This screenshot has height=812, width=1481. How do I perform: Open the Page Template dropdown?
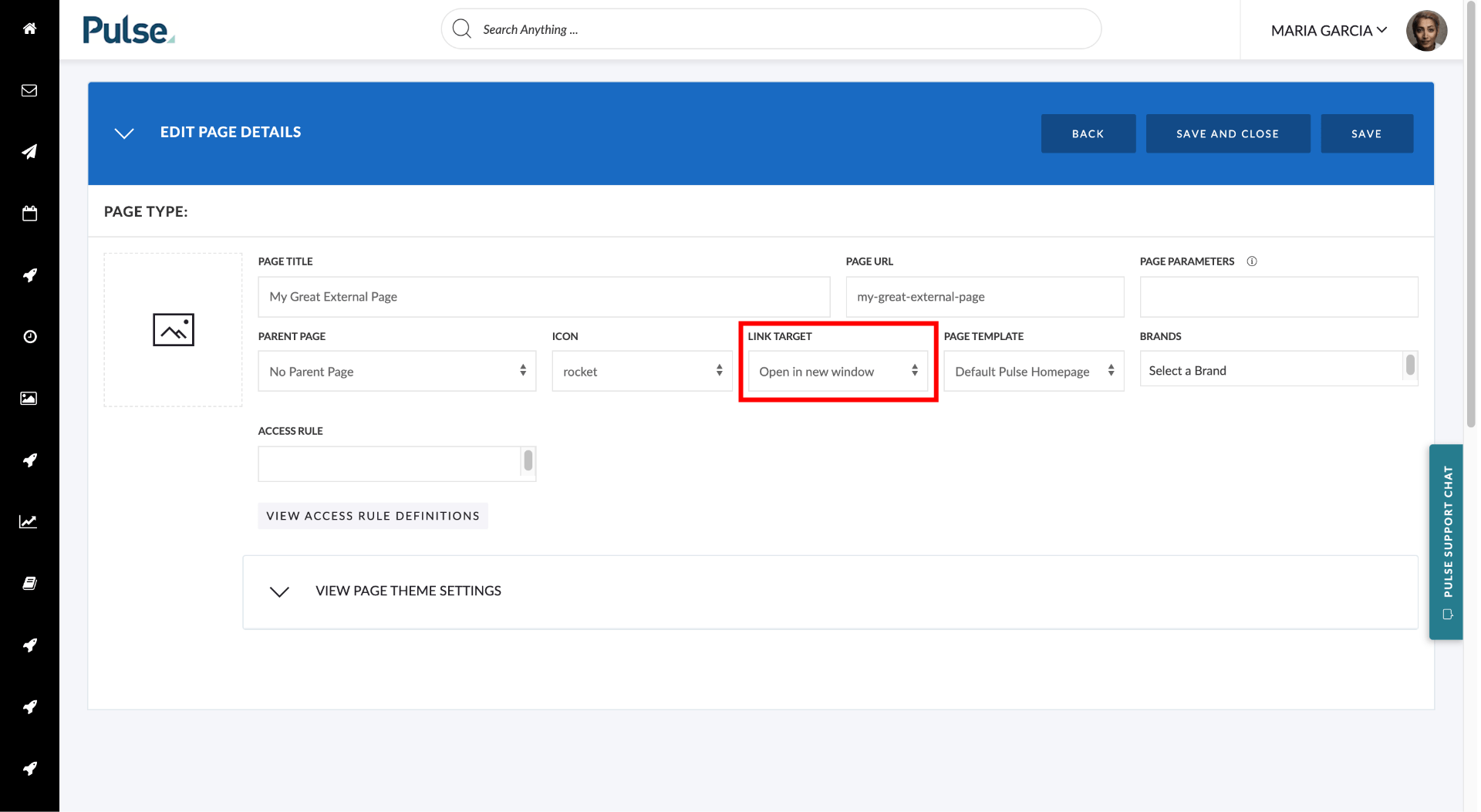point(1034,372)
